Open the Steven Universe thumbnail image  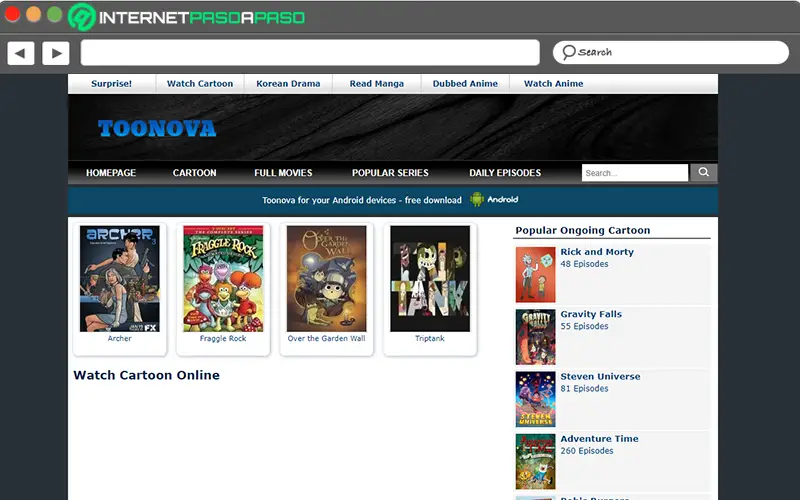pos(535,399)
